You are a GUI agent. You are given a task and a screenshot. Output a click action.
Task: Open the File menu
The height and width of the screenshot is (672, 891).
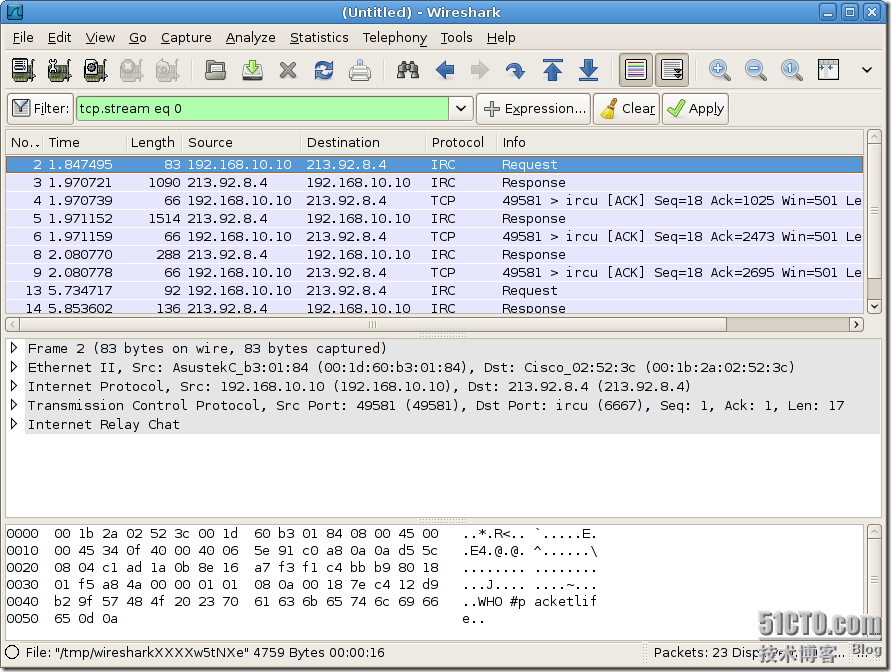[x=23, y=37]
